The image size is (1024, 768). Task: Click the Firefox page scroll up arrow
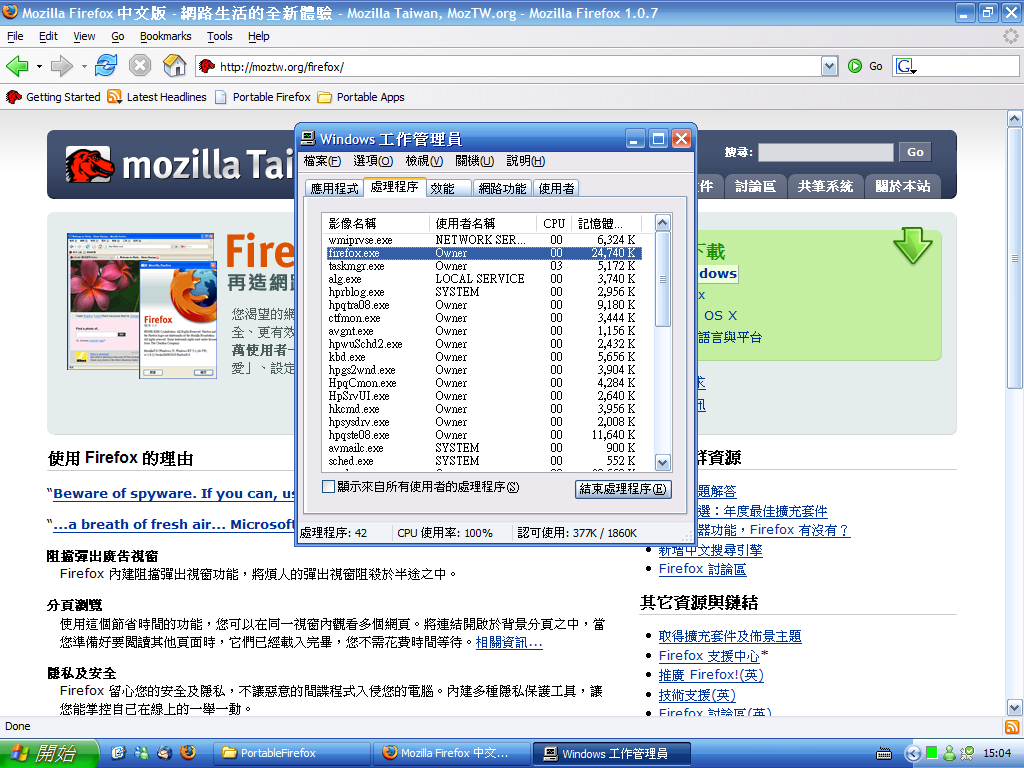tap(1014, 119)
